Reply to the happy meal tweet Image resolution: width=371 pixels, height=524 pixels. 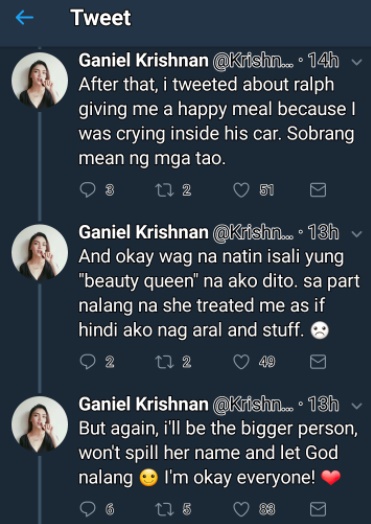click(88, 190)
